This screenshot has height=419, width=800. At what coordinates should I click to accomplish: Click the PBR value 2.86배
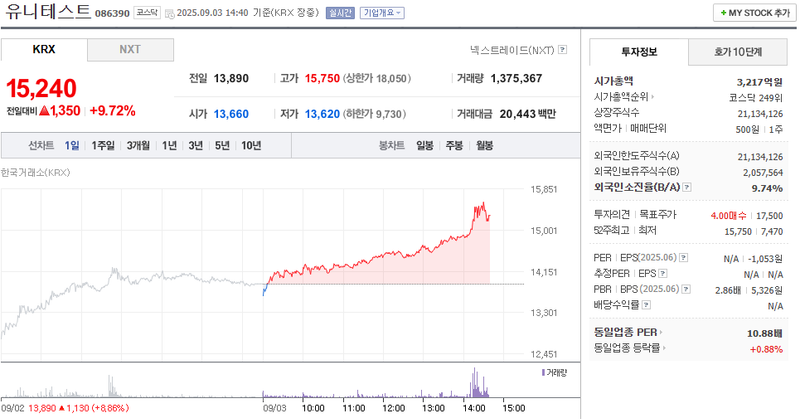point(728,290)
